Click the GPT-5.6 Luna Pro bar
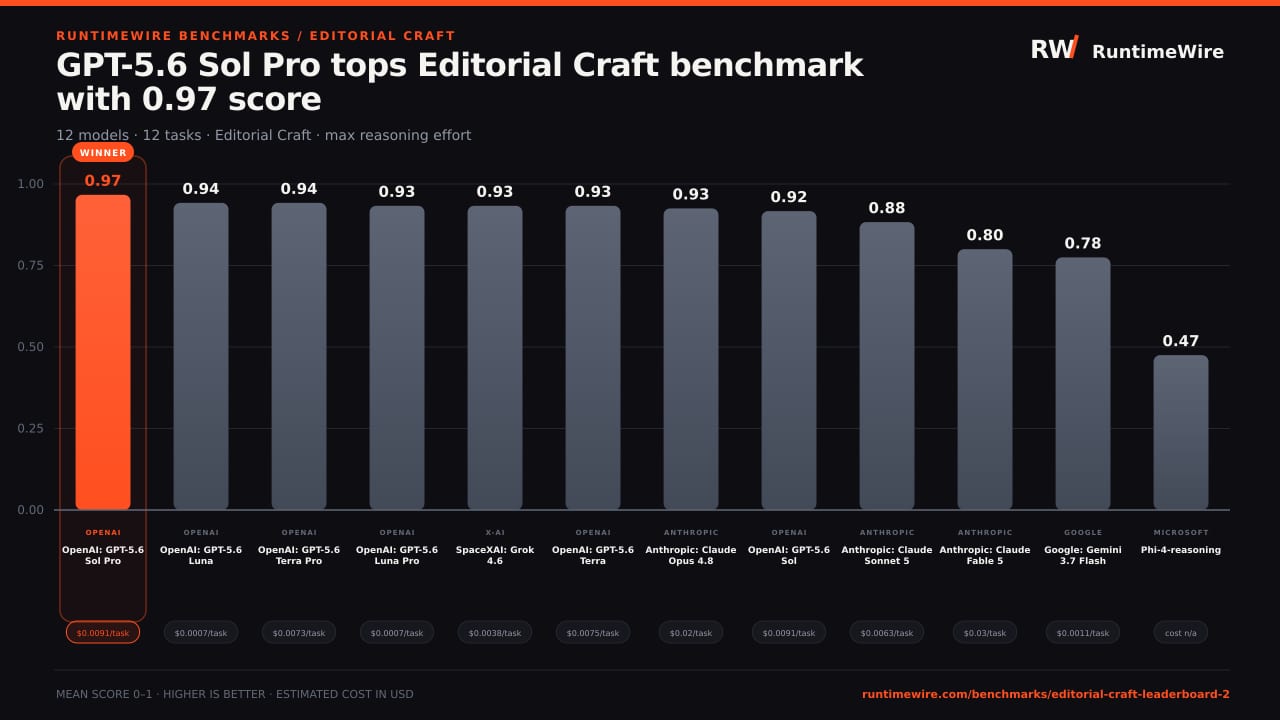Image resolution: width=1280 pixels, height=720 pixels. 397,358
